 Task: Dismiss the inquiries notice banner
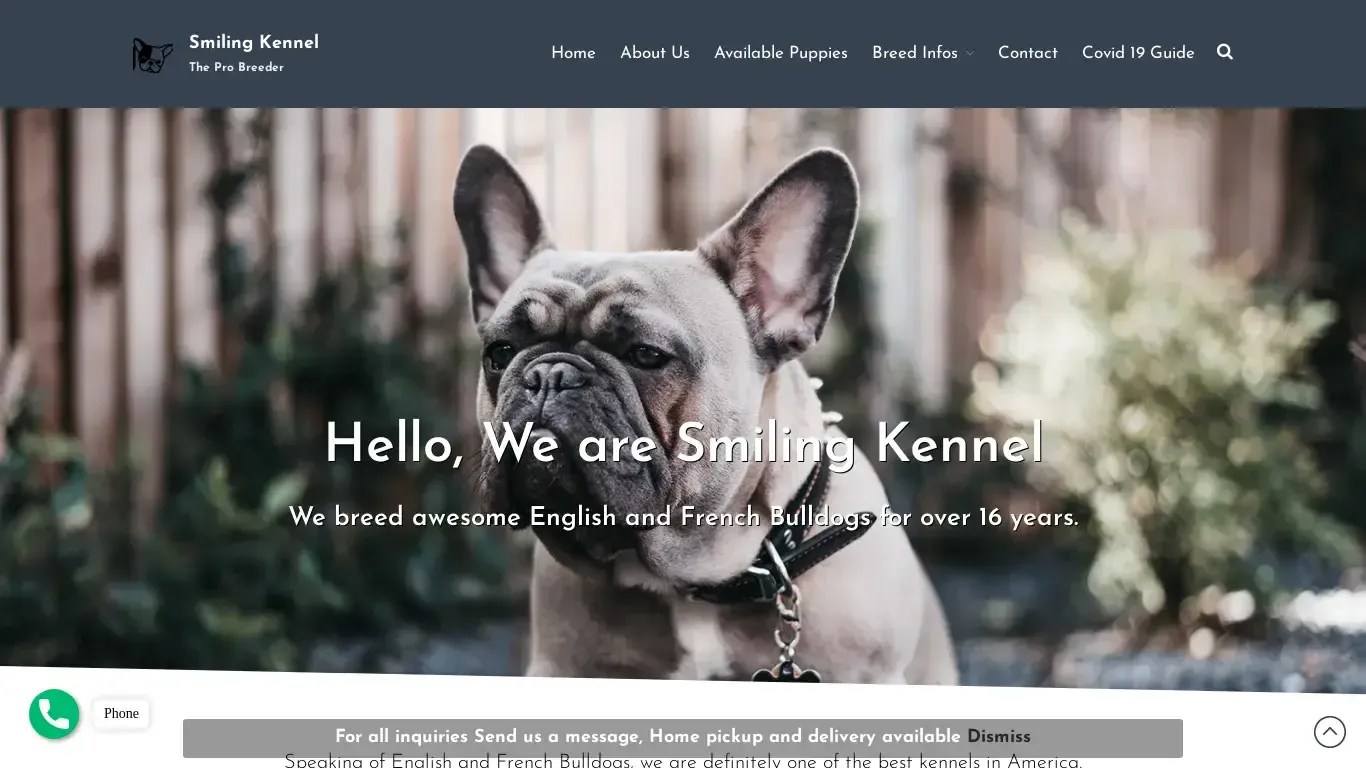[998, 737]
